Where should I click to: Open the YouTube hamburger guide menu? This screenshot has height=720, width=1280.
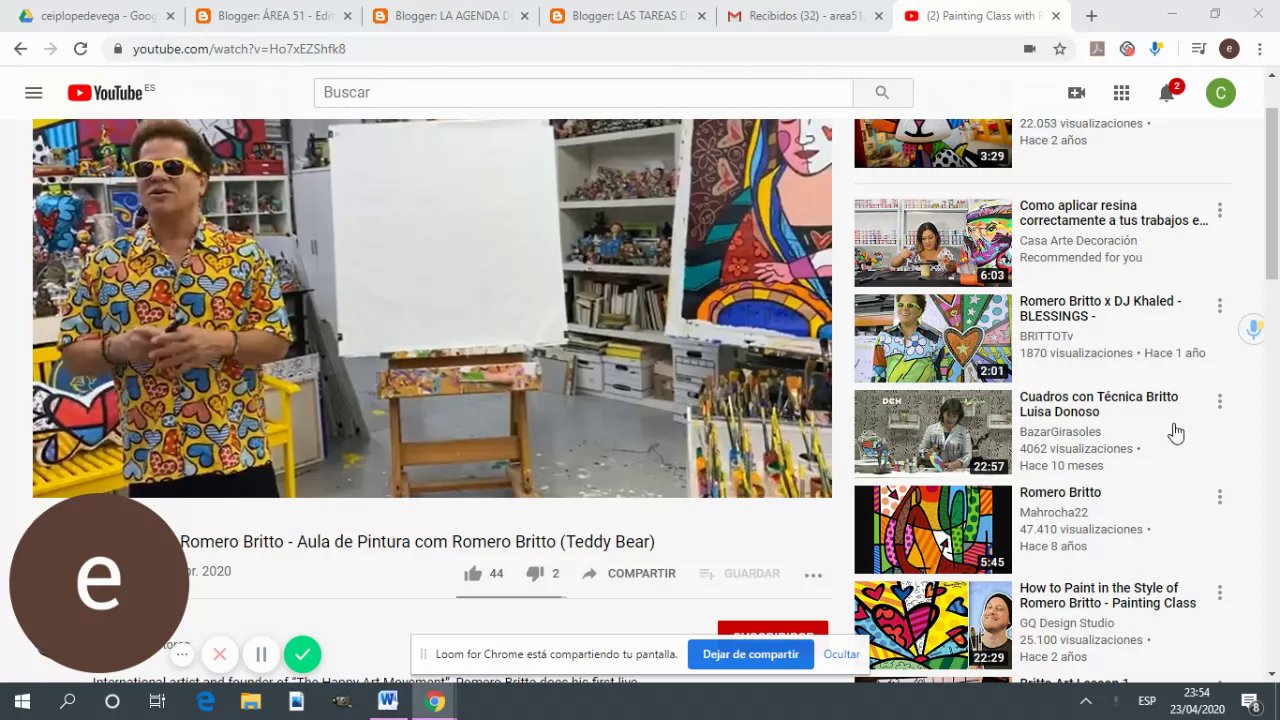pos(33,93)
